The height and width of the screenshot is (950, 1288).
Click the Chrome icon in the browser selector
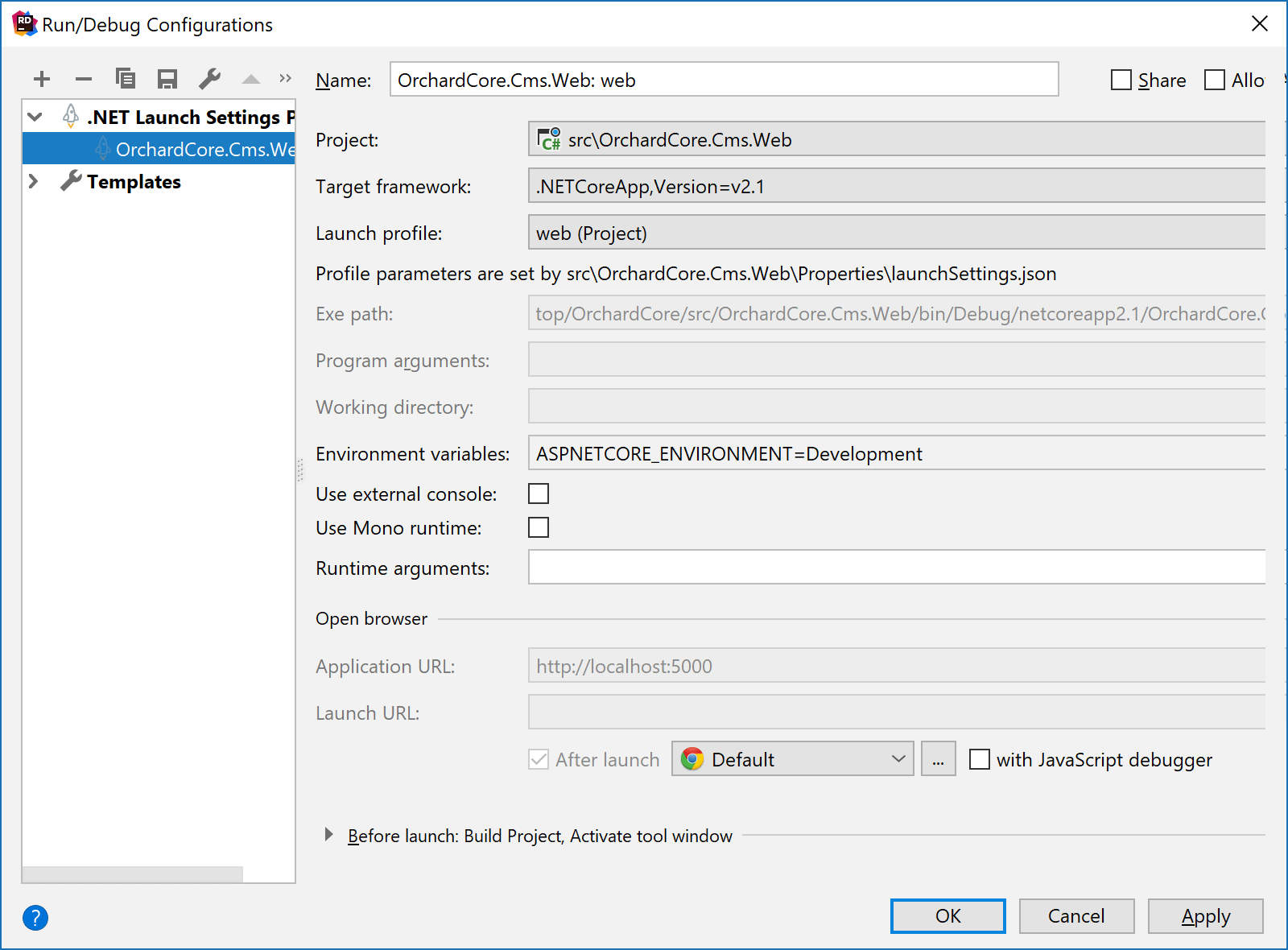[x=692, y=758]
